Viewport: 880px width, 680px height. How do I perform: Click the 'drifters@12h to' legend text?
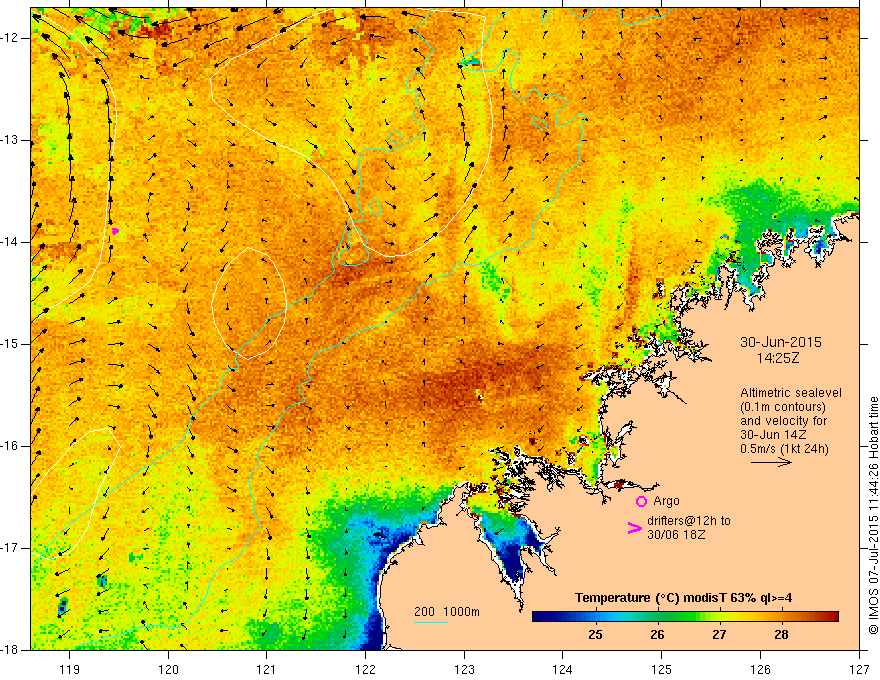[689, 521]
